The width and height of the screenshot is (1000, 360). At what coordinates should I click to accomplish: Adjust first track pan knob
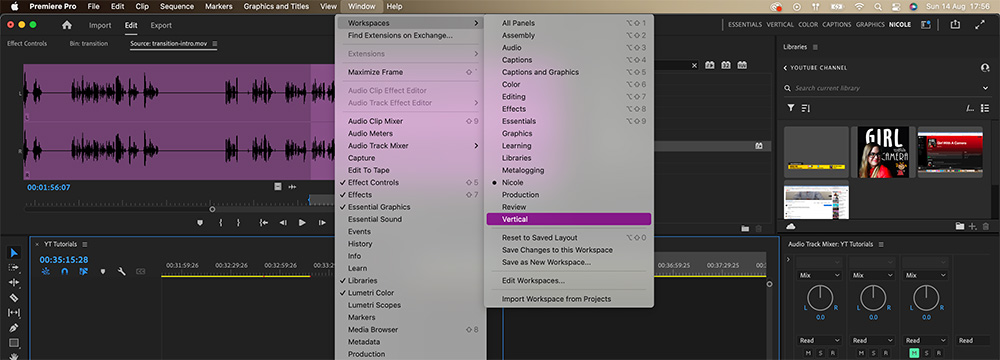[820, 298]
